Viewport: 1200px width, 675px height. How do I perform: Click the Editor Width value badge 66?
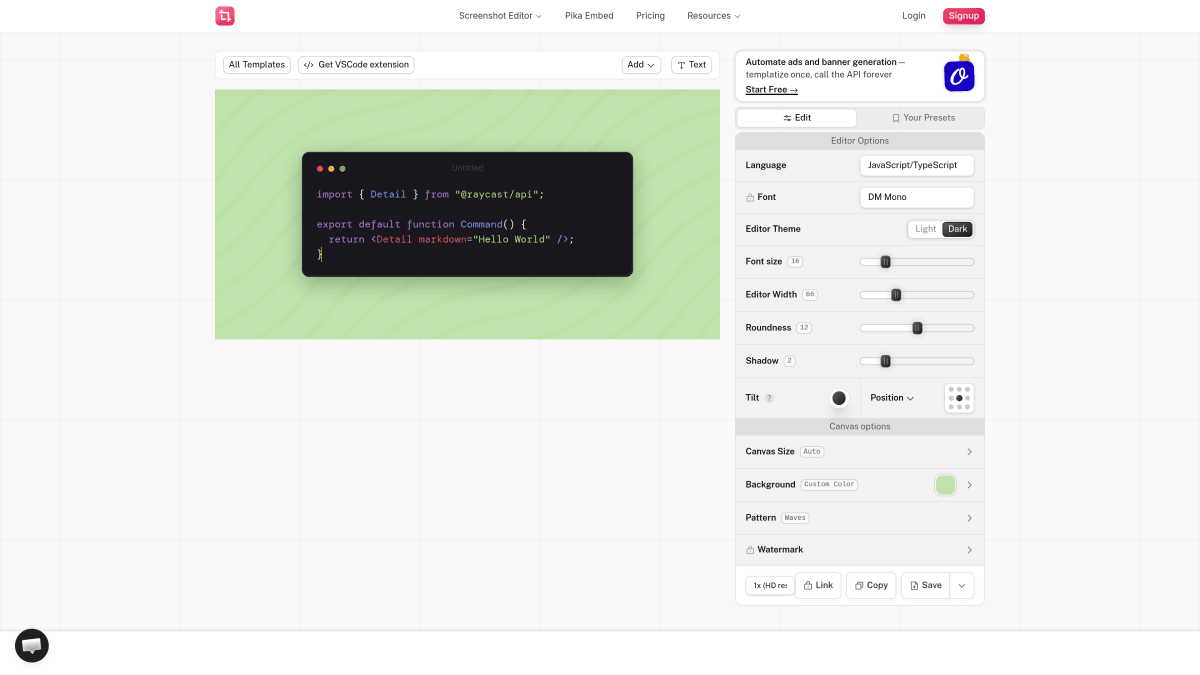(810, 295)
